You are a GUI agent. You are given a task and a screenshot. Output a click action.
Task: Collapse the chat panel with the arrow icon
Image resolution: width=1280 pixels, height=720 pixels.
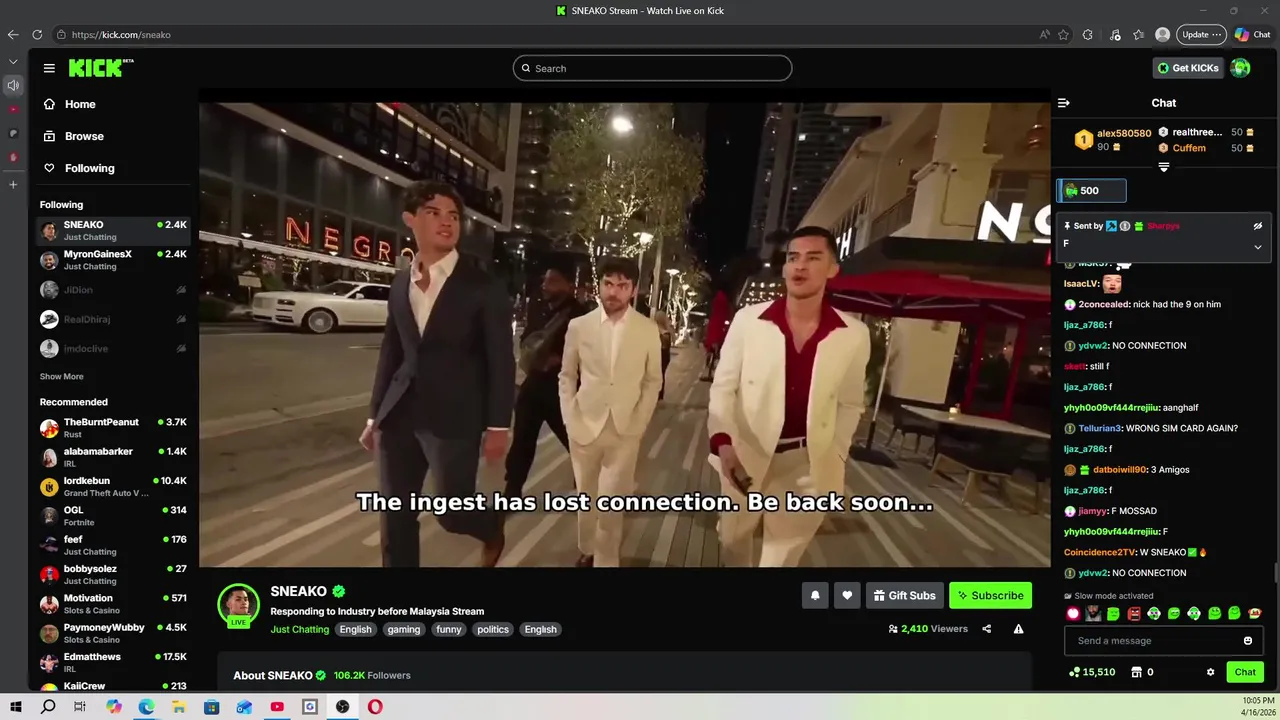pyautogui.click(x=1063, y=103)
